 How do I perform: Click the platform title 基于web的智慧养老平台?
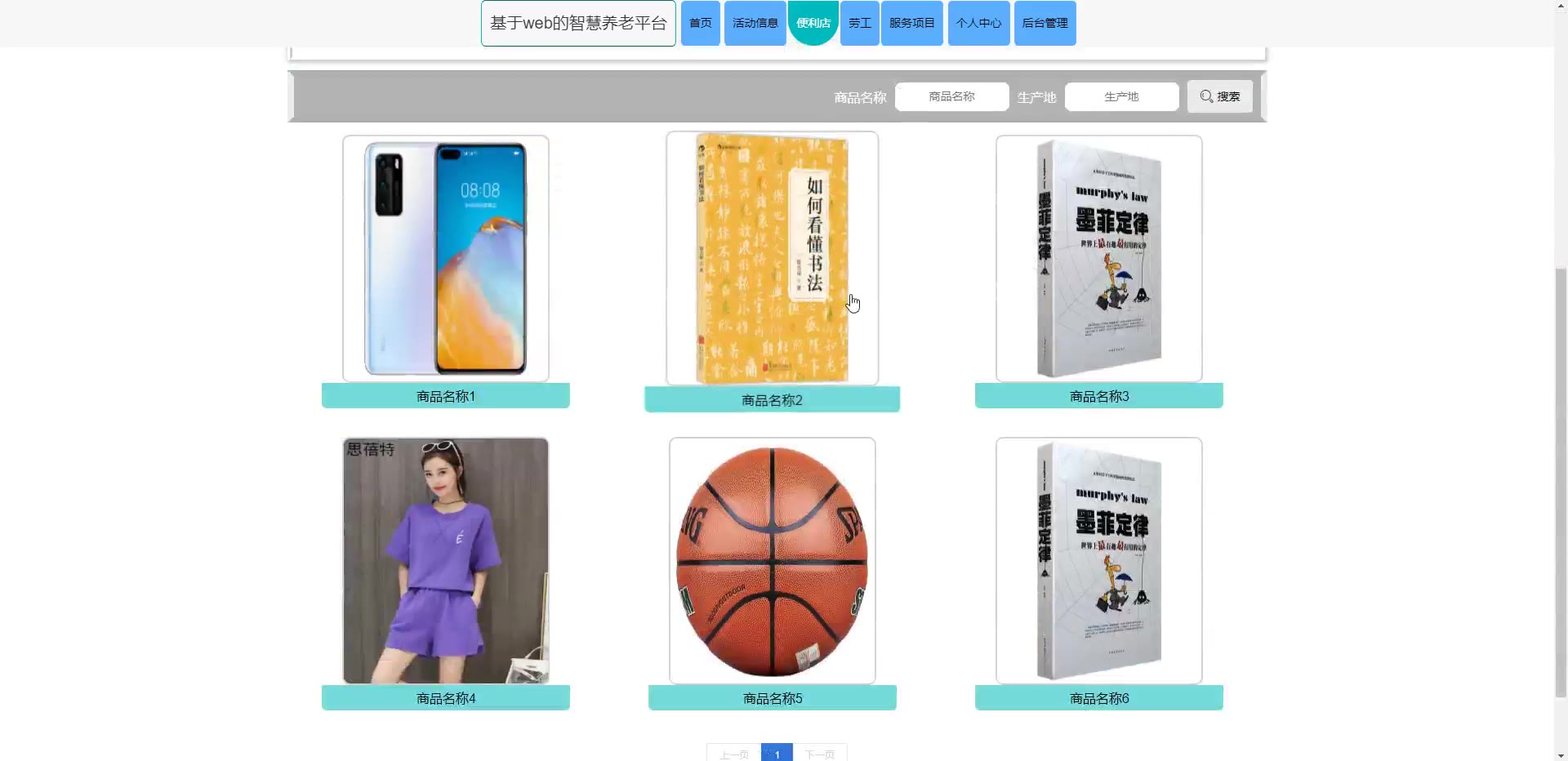(578, 23)
